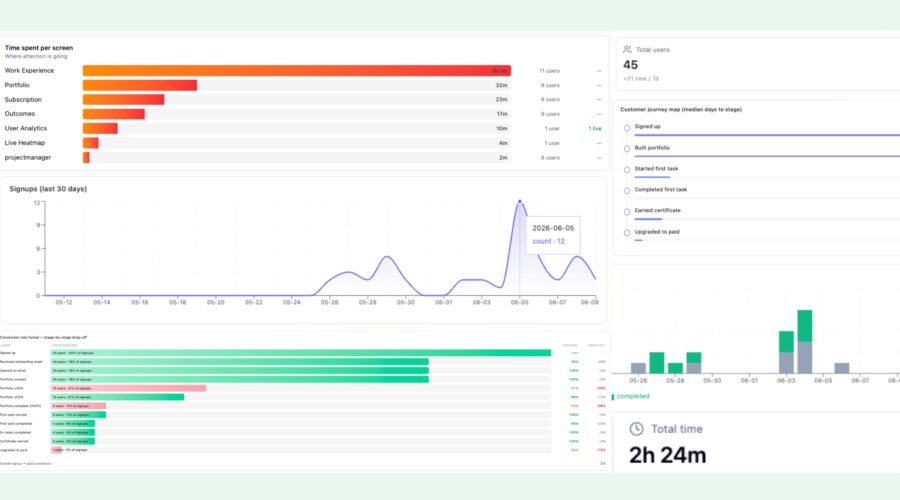900x500 pixels.
Task: Click the Subscription time-spent bar
Action: 123,99
